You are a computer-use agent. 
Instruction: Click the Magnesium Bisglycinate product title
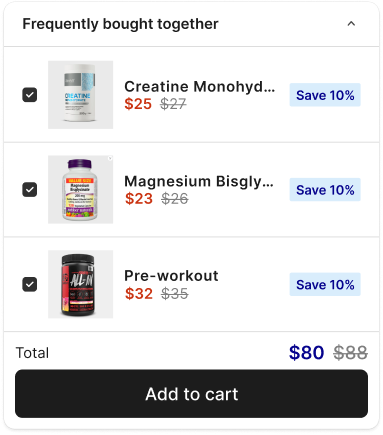[x=199, y=181]
